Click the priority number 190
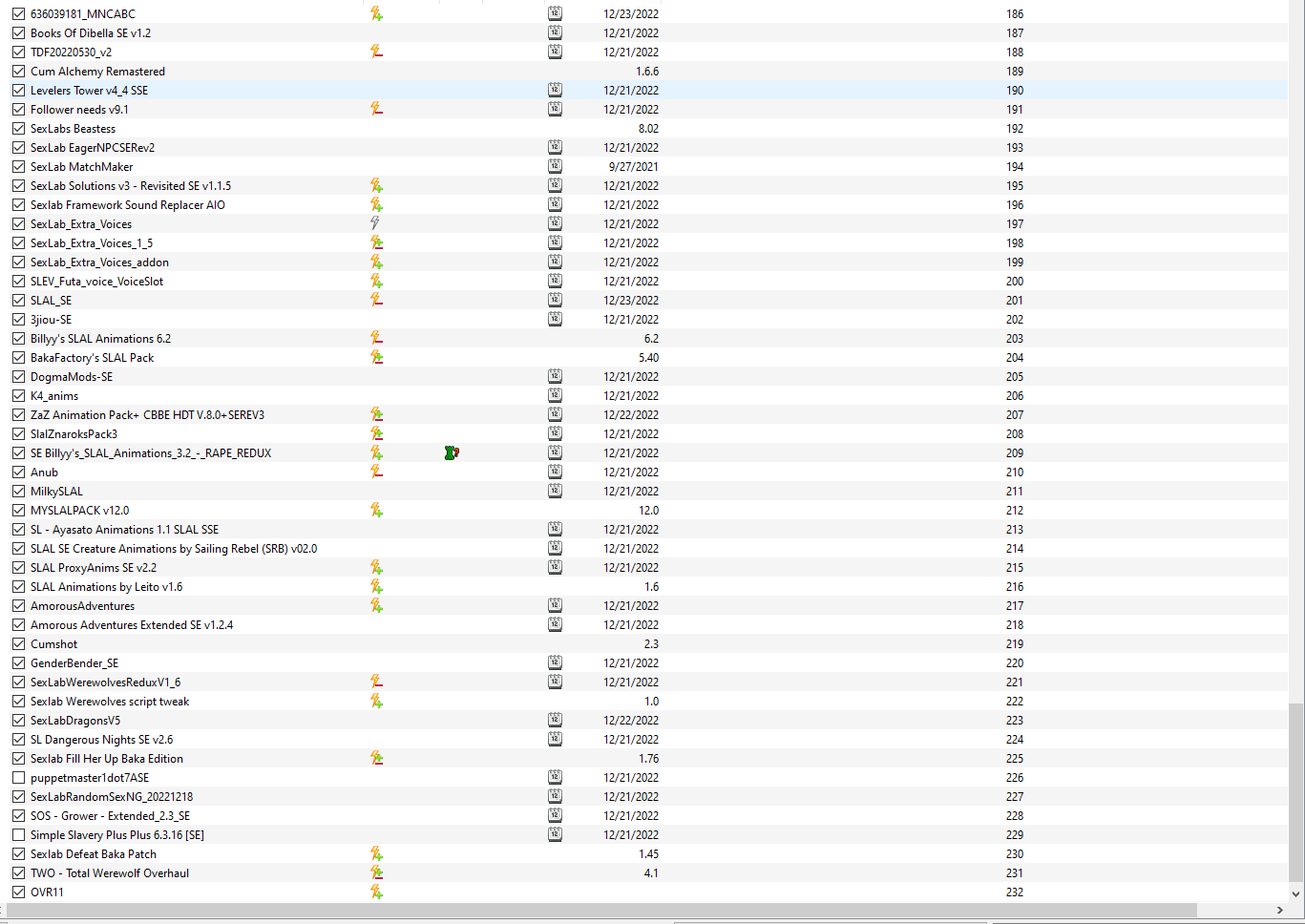Image resolution: width=1305 pixels, height=924 pixels. 1015,91
